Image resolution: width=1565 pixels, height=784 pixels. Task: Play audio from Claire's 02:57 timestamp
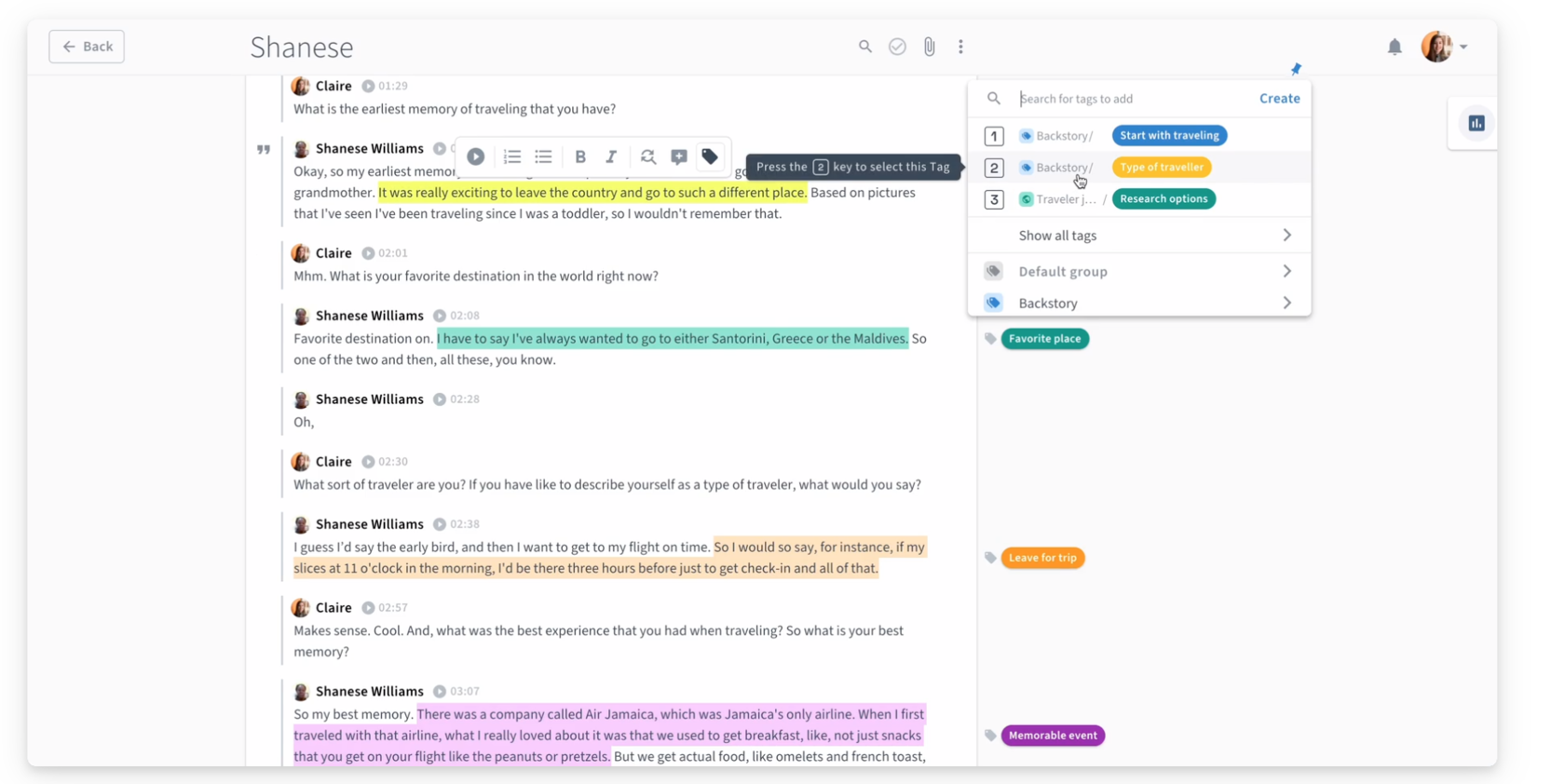[368, 608]
